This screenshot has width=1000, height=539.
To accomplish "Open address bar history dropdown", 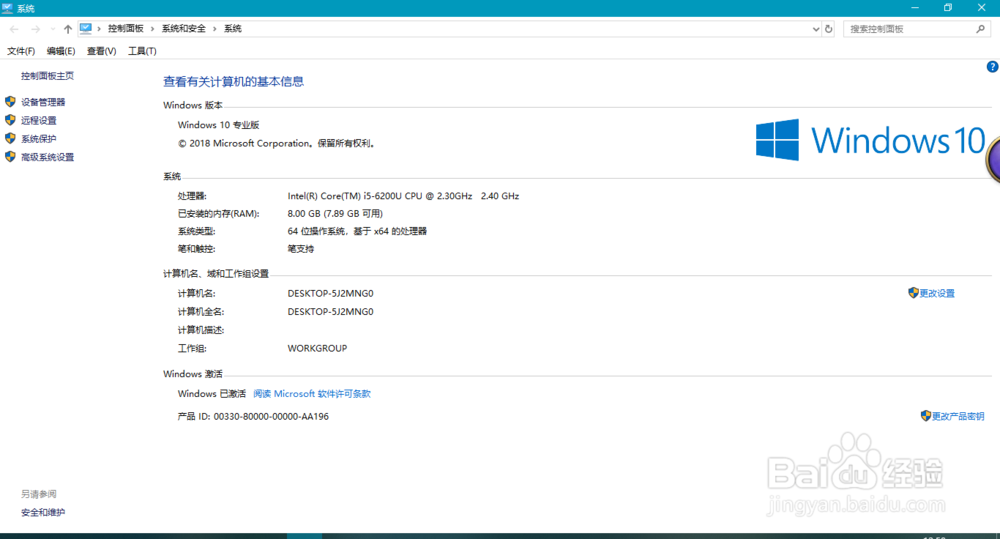I will (816, 29).
